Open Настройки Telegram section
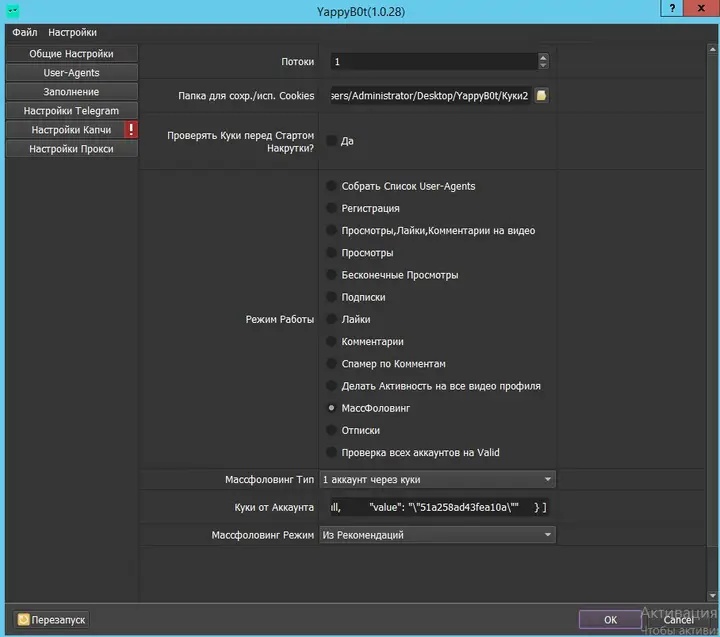This screenshot has height=637, width=720. [x=72, y=110]
